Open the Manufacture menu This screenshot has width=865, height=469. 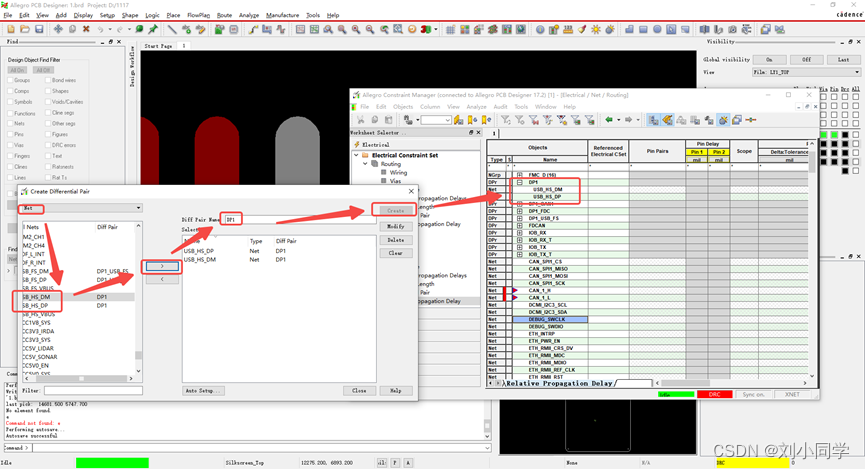(x=282, y=15)
